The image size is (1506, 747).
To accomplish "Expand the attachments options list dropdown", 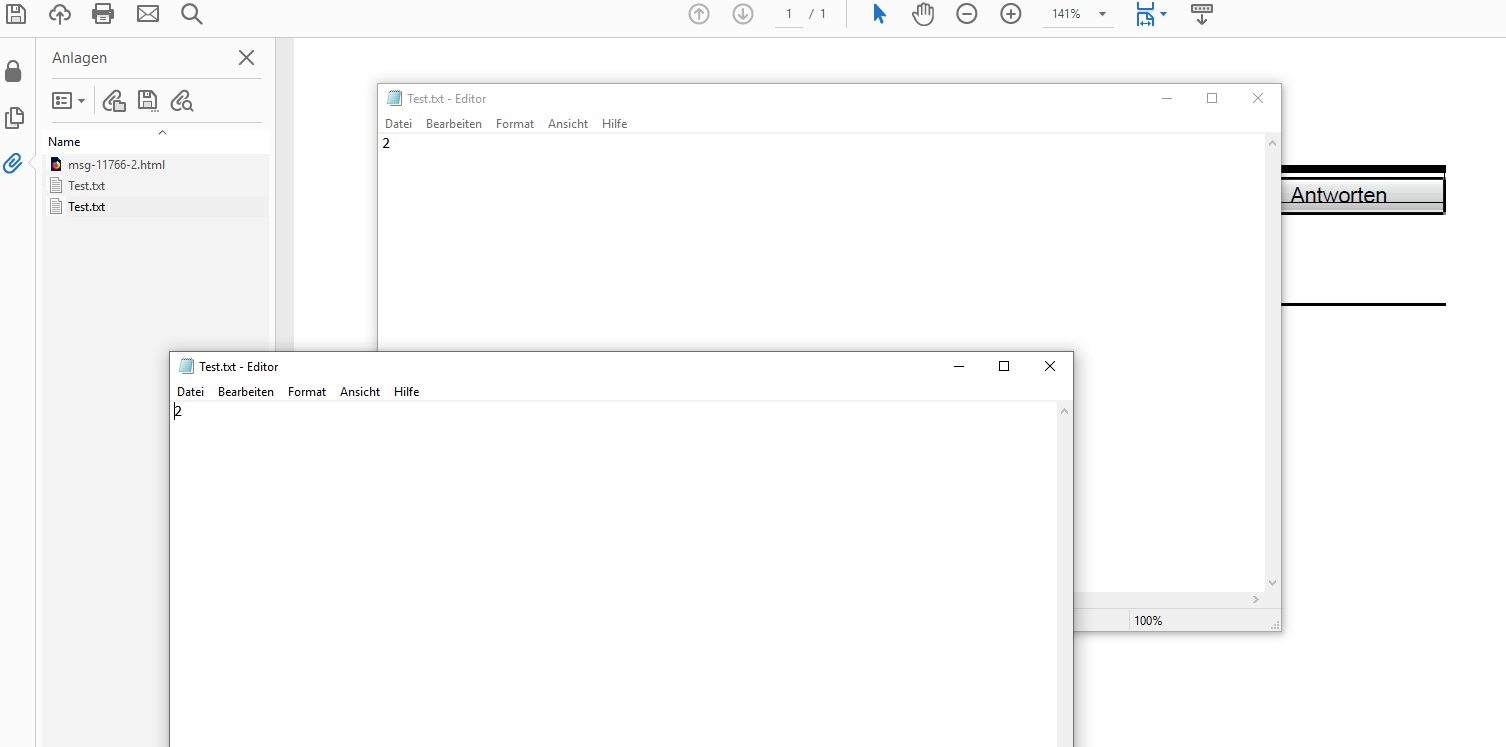I will pos(68,100).
